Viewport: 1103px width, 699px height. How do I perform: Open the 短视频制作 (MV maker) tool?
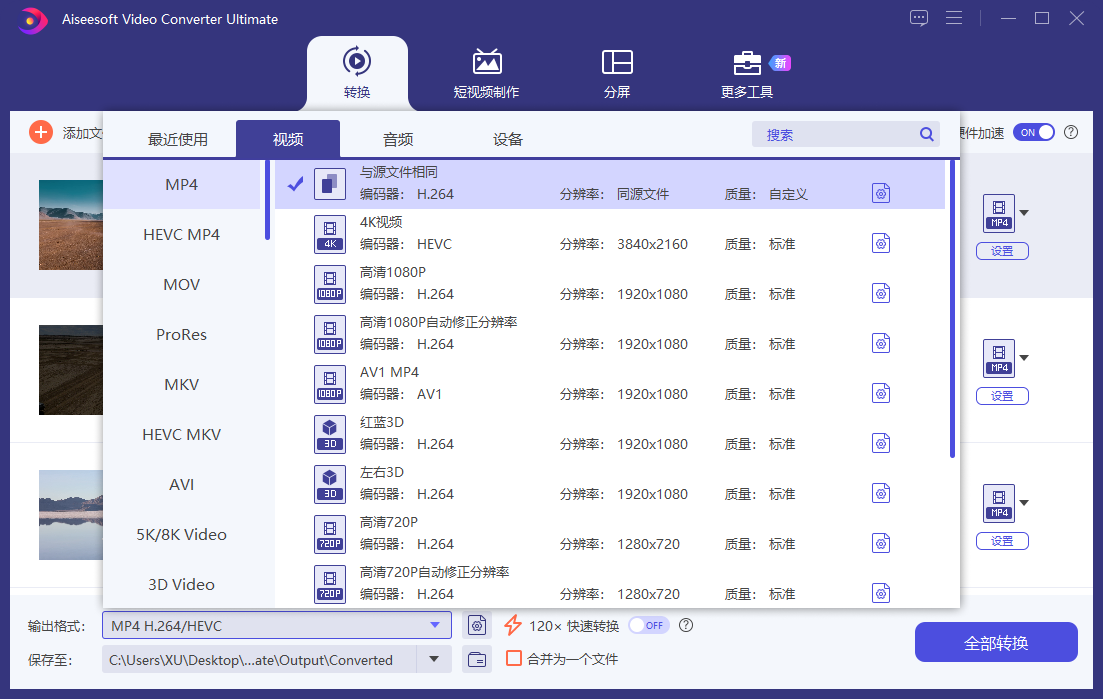[486, 74]
